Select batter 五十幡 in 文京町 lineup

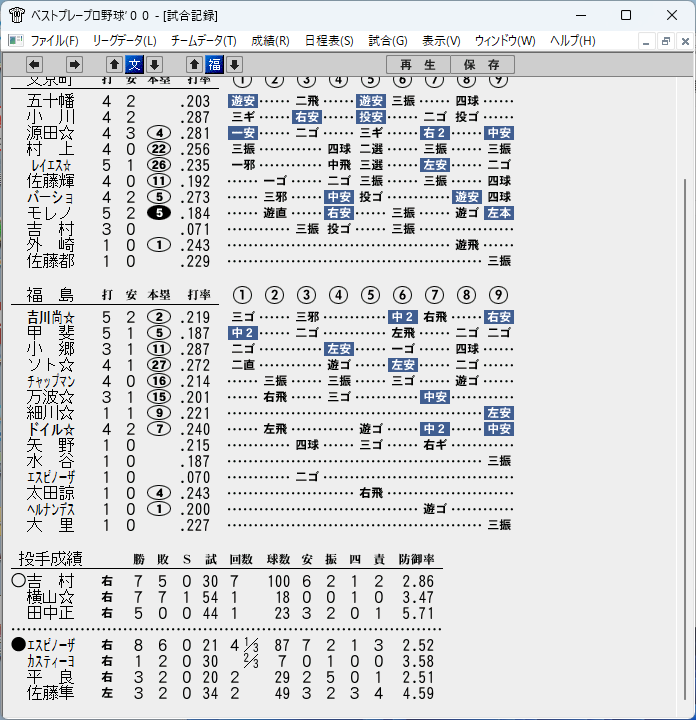click(x=51, y=101)
